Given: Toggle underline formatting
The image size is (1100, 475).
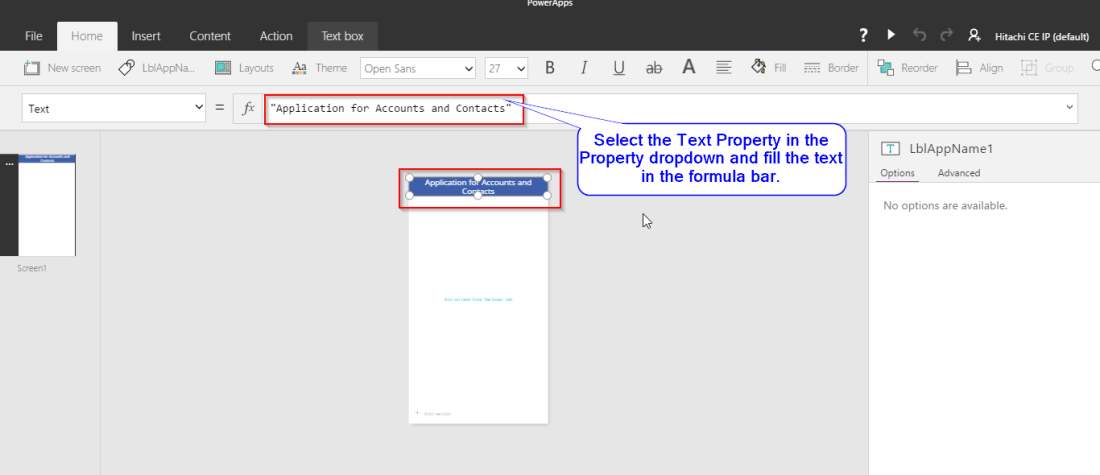Looking at the screenshot, I should click(619, 68).
